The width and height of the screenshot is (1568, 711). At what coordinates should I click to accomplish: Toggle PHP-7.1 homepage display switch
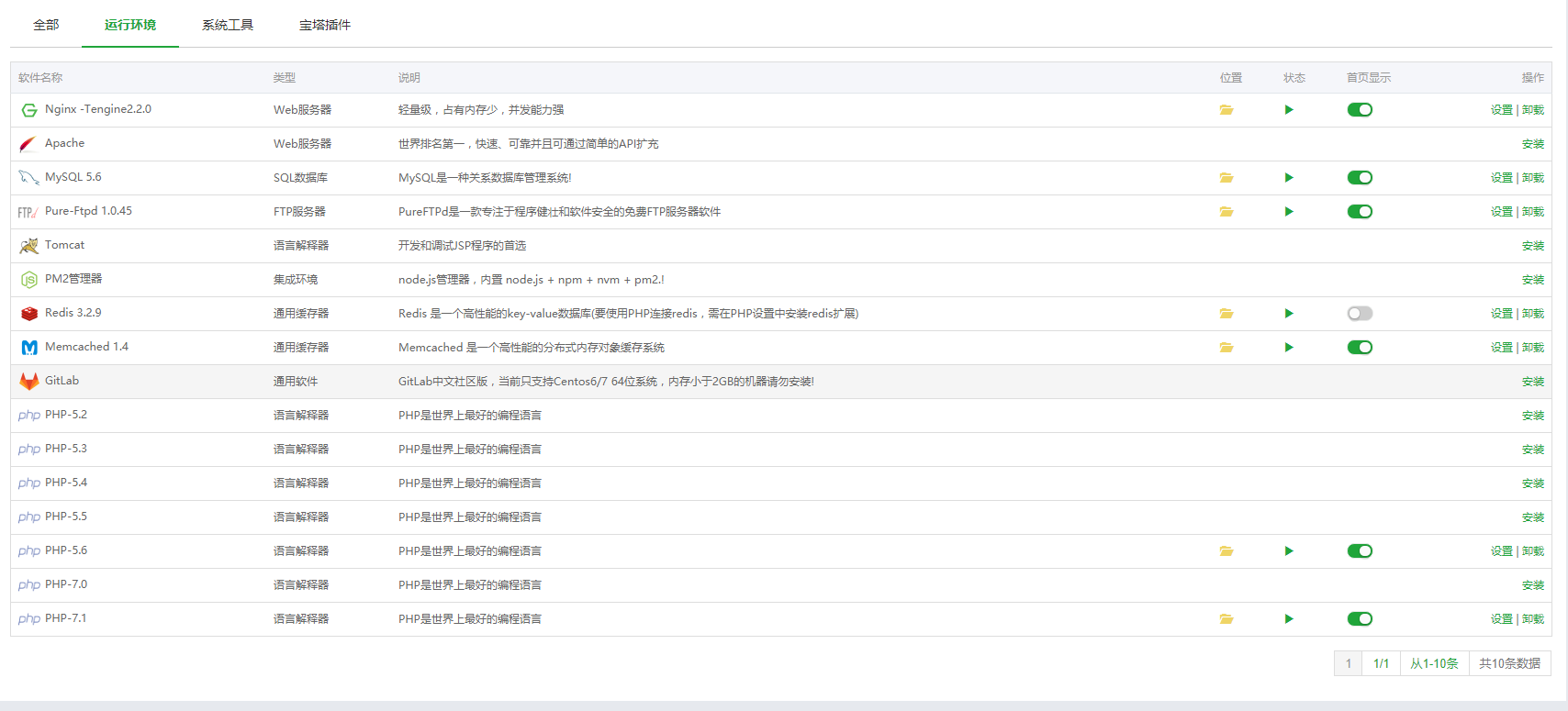pos(1360,619)
